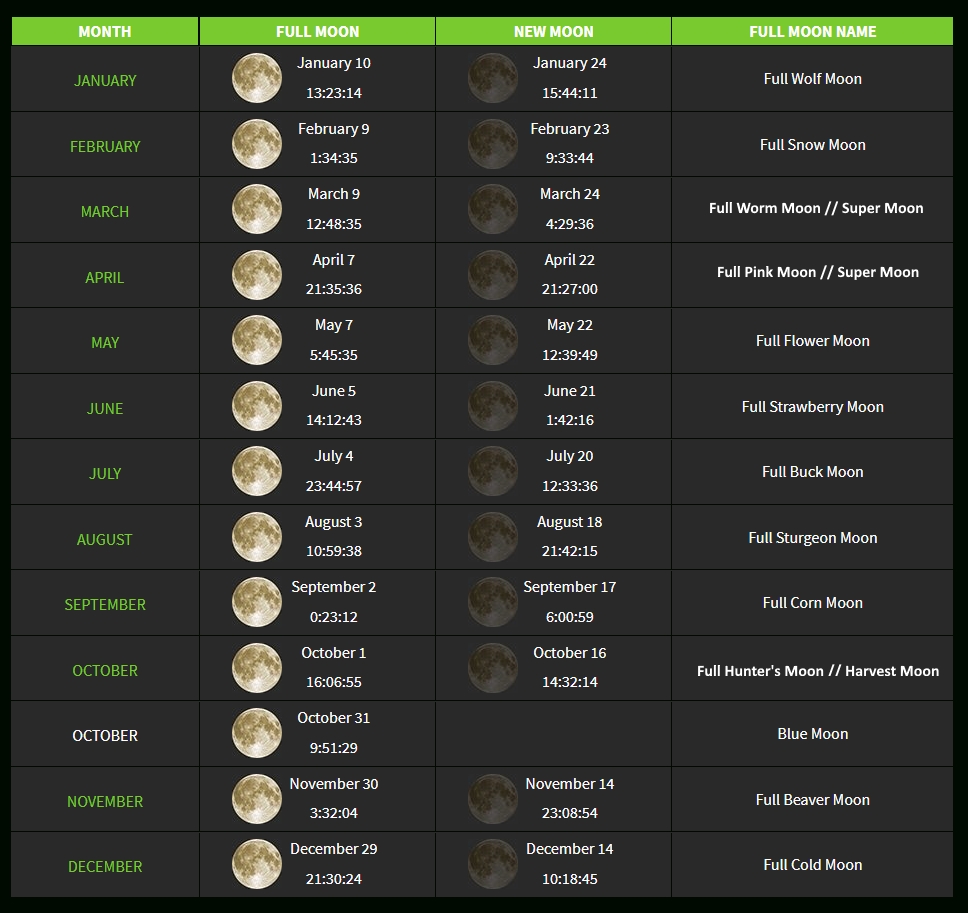Click the new moon time 21:27:00
The image size is (968, 913).
[x=570, y=289]
